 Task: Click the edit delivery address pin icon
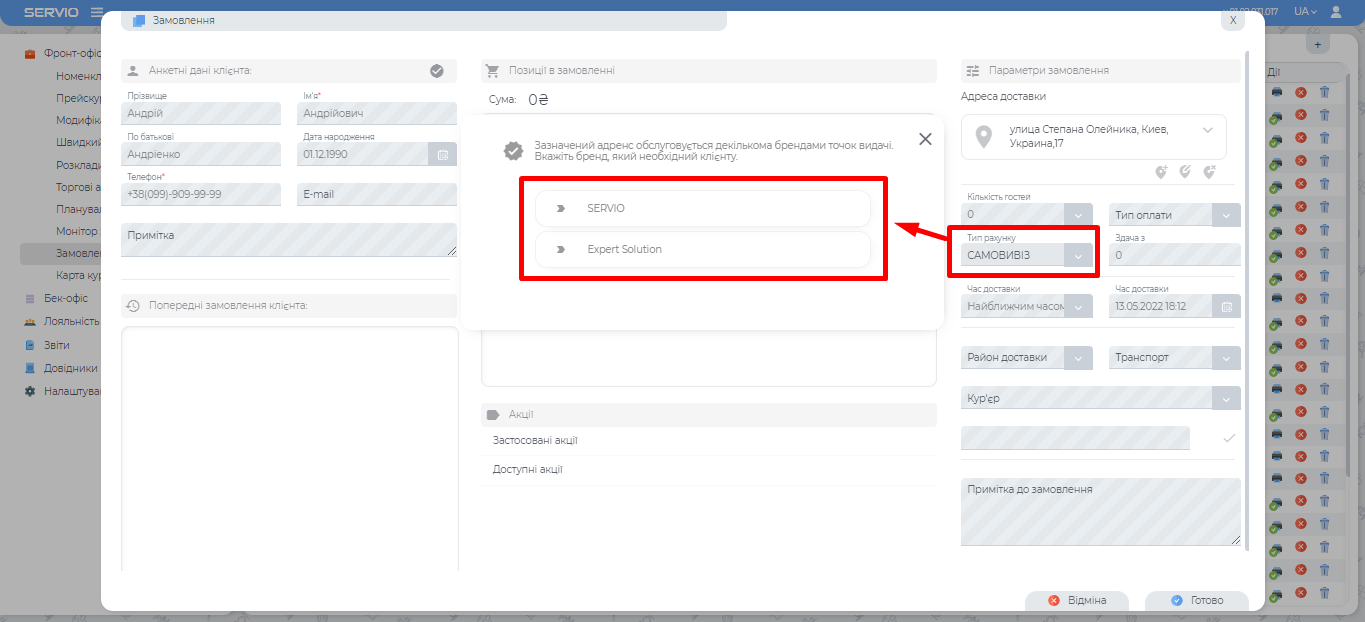[1185, 172]
